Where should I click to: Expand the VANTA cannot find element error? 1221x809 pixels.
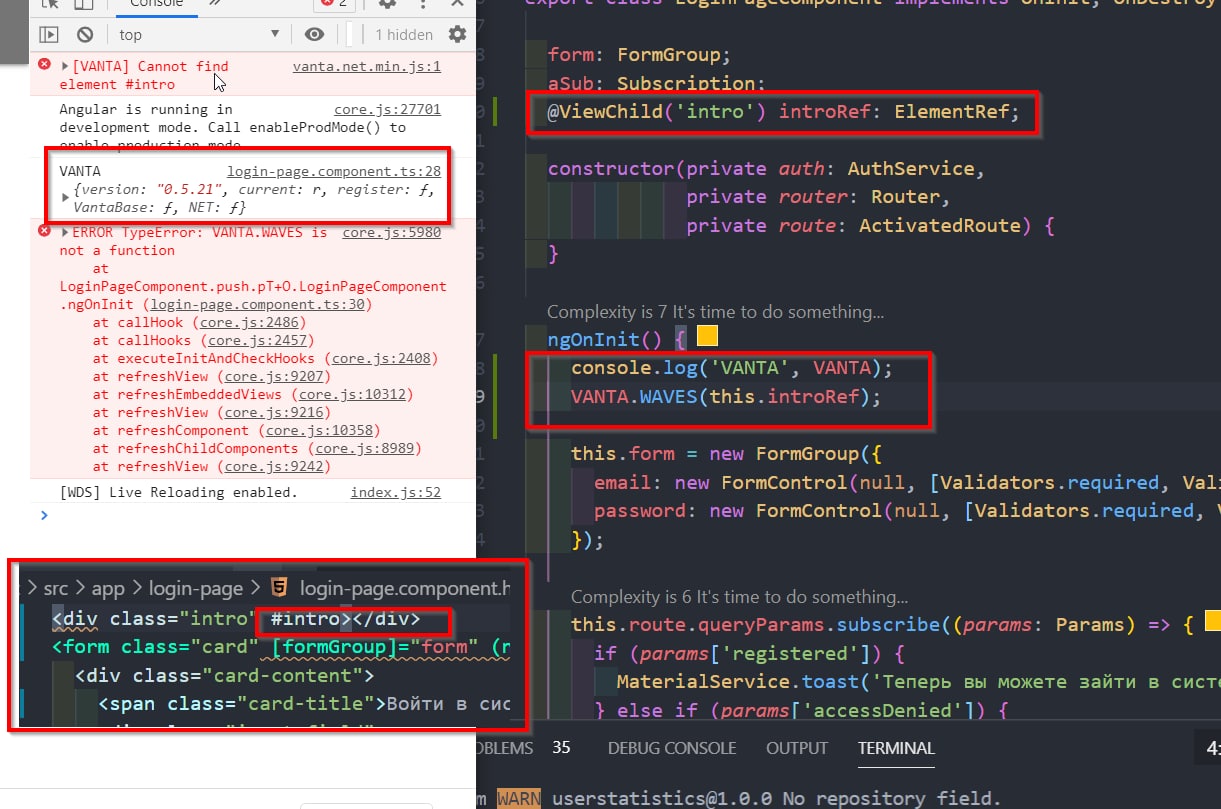tap(65, 66)
